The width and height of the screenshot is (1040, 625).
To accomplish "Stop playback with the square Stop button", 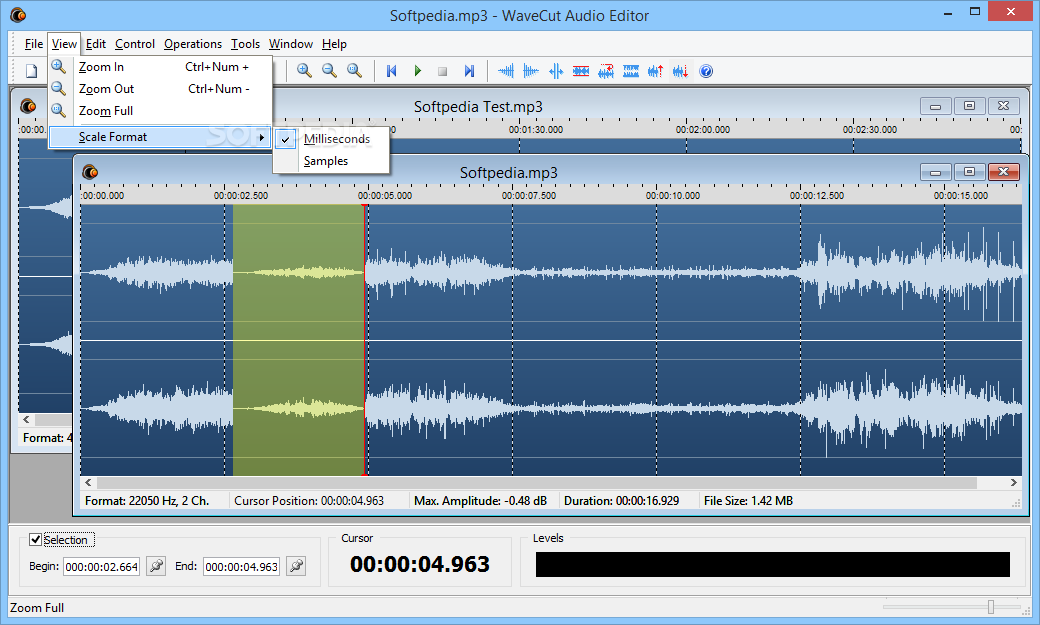I will [442, 71].
